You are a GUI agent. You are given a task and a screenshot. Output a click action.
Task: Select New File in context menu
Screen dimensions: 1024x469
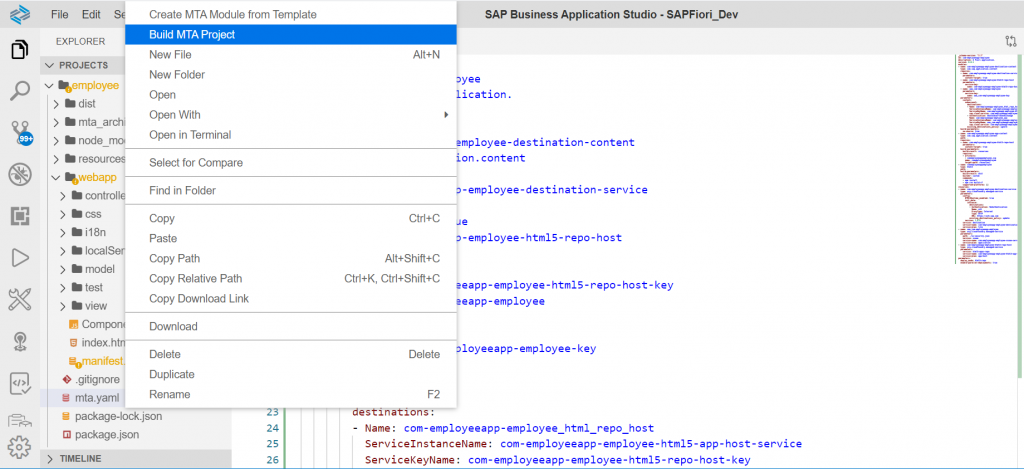(291, 55)
